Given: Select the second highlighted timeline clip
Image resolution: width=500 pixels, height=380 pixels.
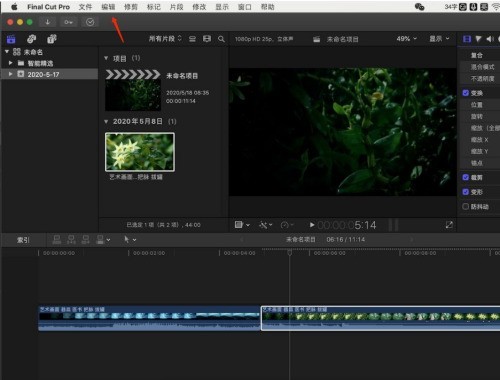Looking at the screenshot, I should coord(380,318).
